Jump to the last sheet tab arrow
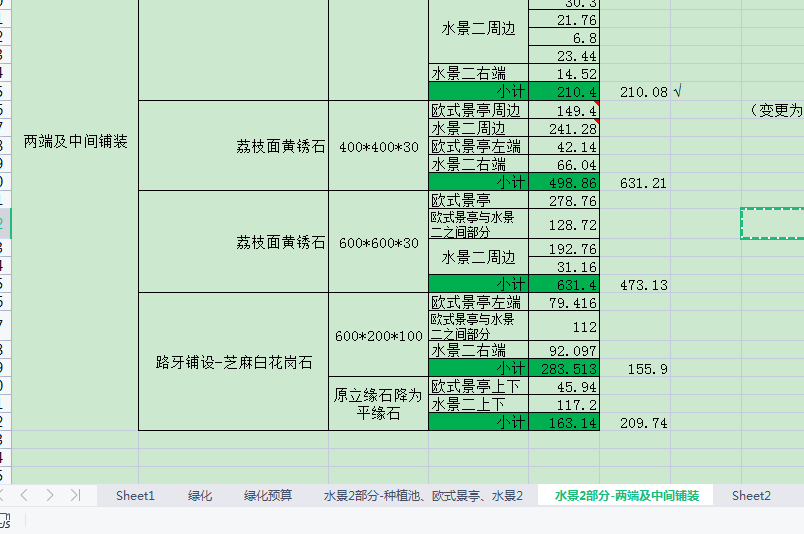Image resolution: width=804 pixels, height=534 pixels. coord(76,495)
